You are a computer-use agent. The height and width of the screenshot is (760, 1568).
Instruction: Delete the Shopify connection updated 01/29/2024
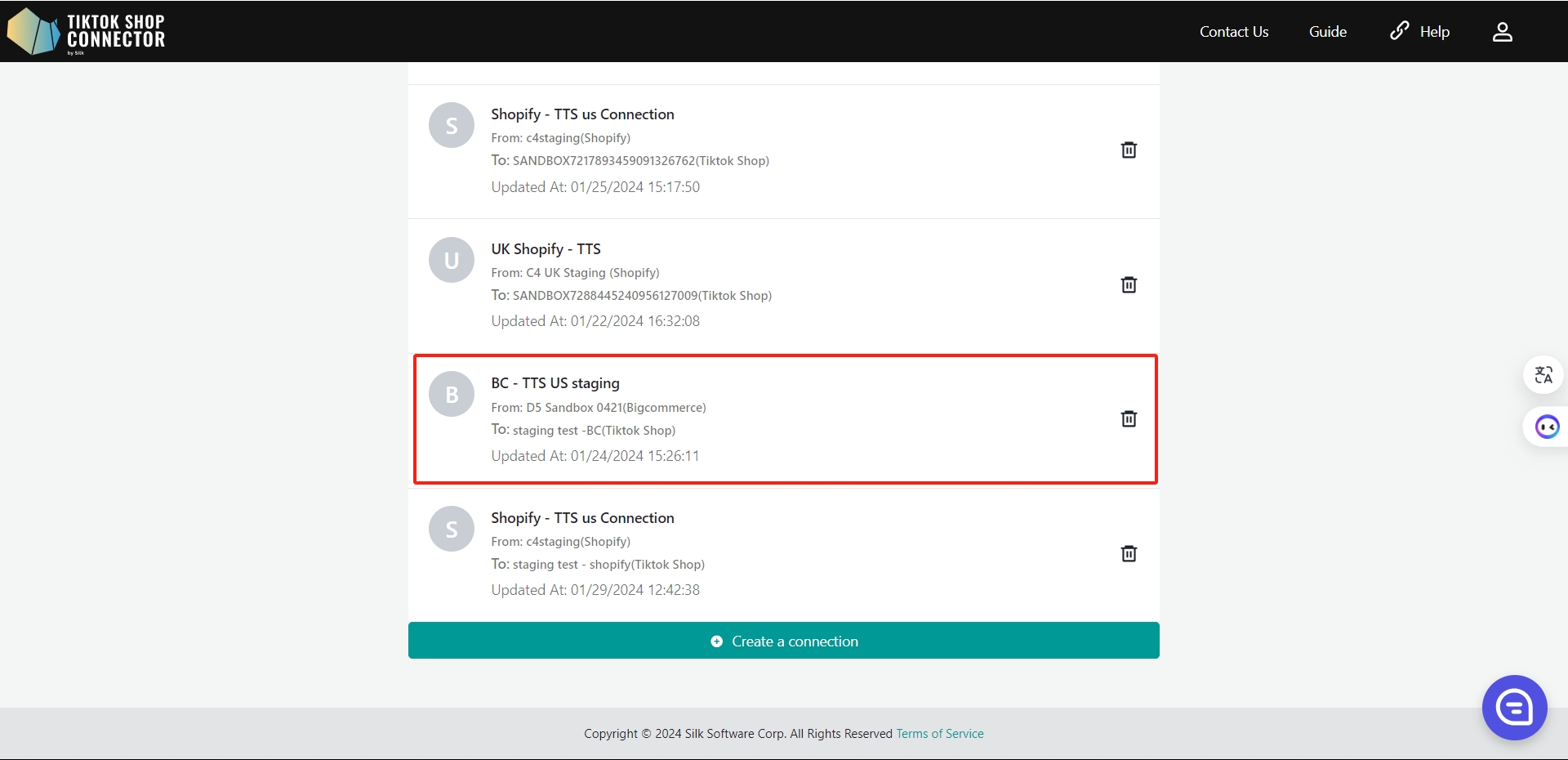1129,553
